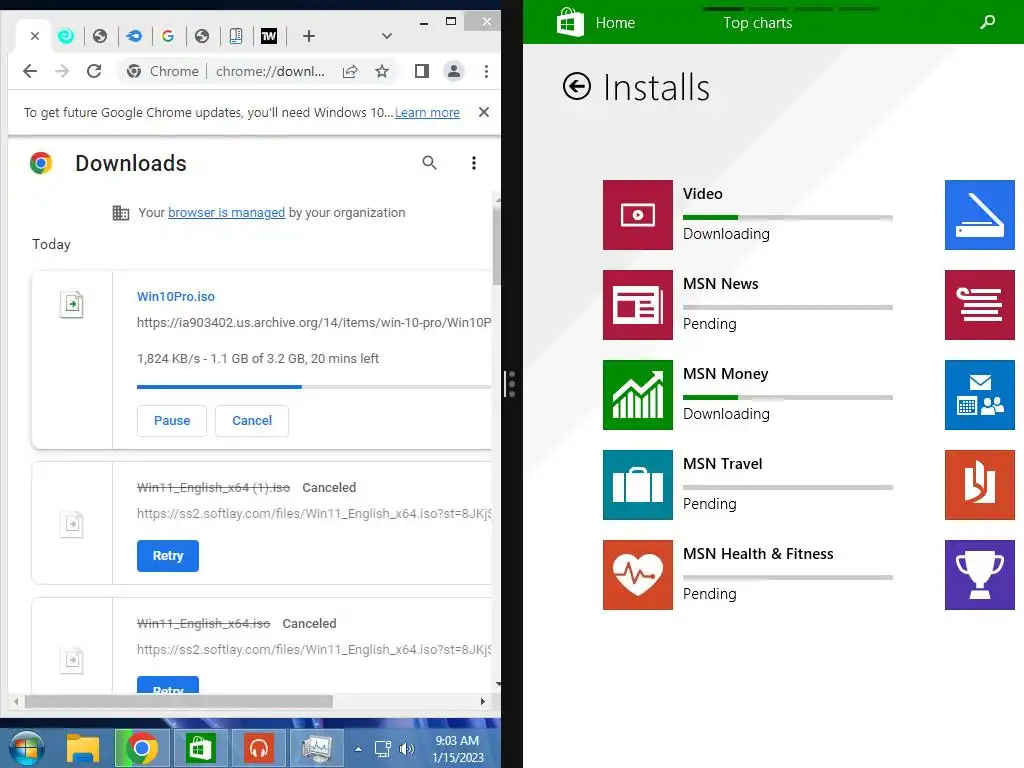Open Windows Store from the taskbar
Screen dimensions: 1024x768
(x=200, y=748)
